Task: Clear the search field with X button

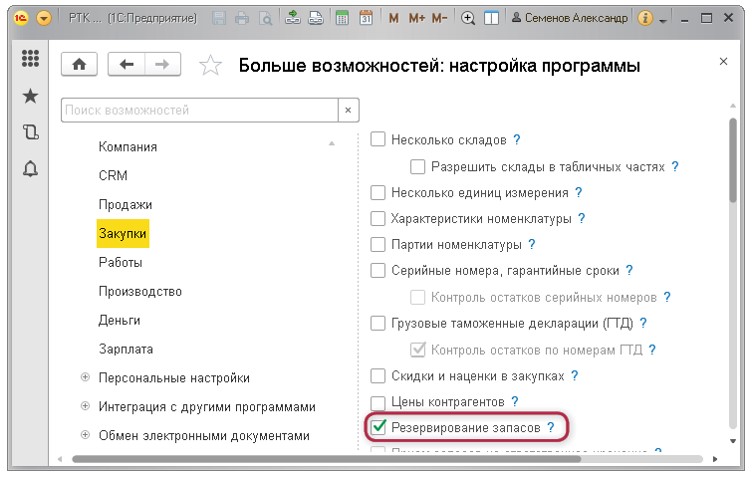Action: click(348, 110)
